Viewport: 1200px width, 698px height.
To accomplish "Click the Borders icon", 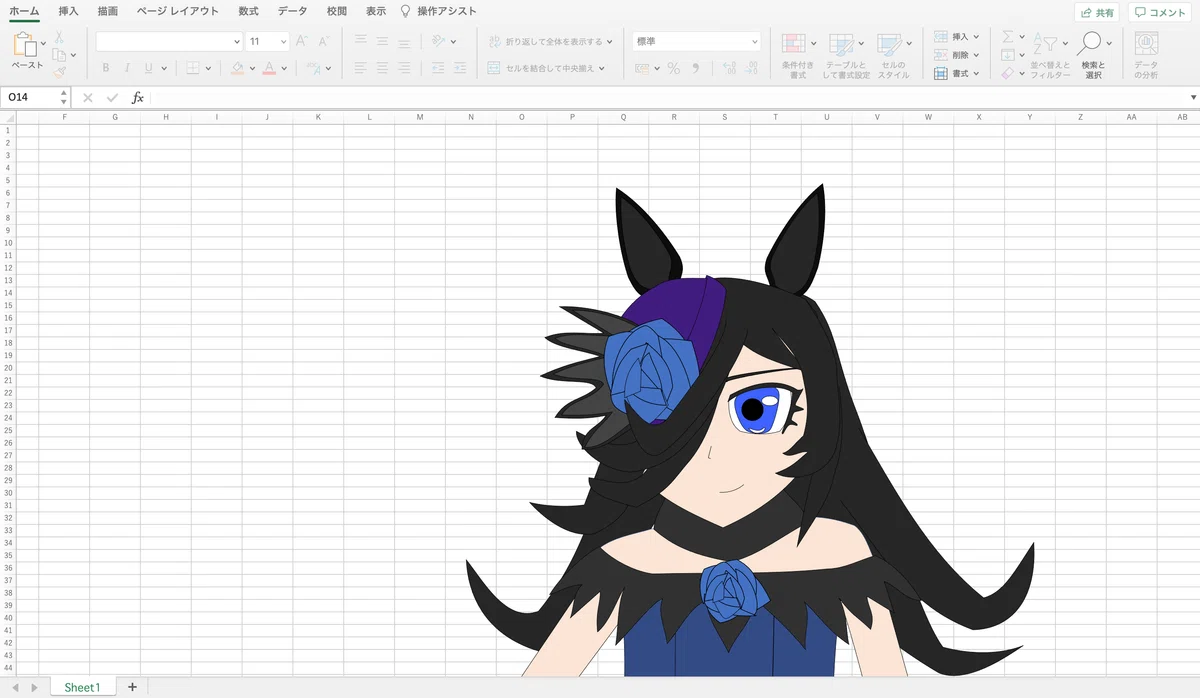I will tap(193, 68).
